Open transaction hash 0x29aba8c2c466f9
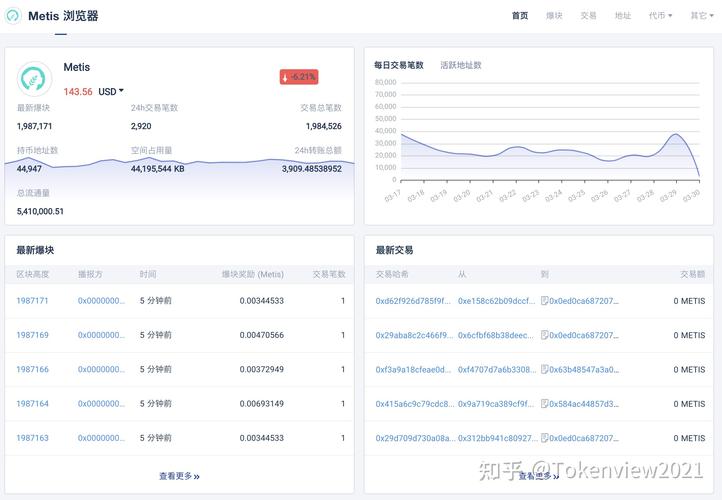The image size is (722, 500). click(414, 335)
